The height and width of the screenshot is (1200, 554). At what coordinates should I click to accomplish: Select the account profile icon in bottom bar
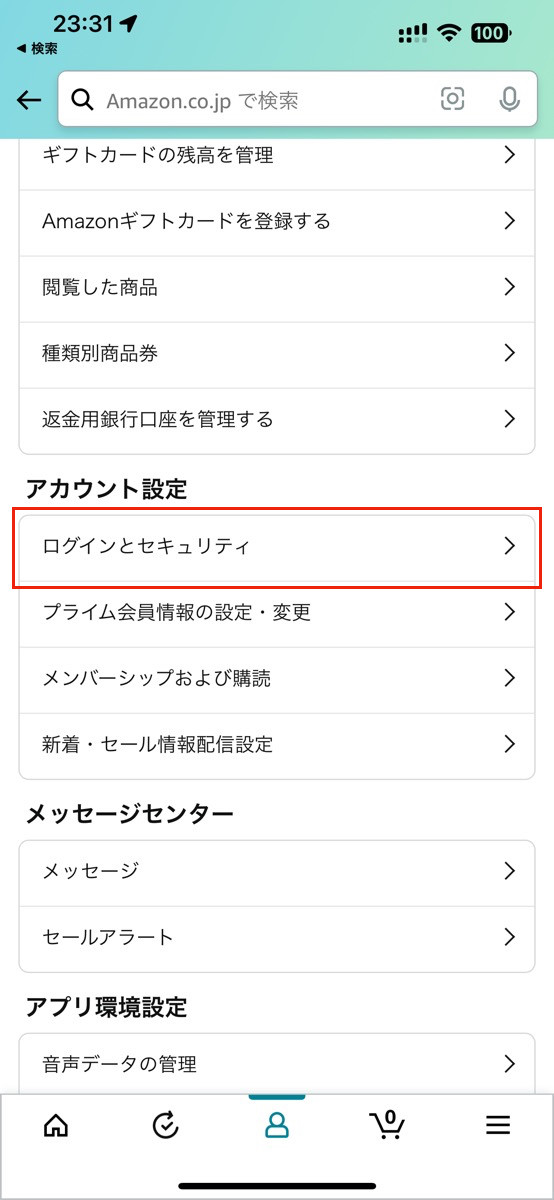tap(277, 1125)
